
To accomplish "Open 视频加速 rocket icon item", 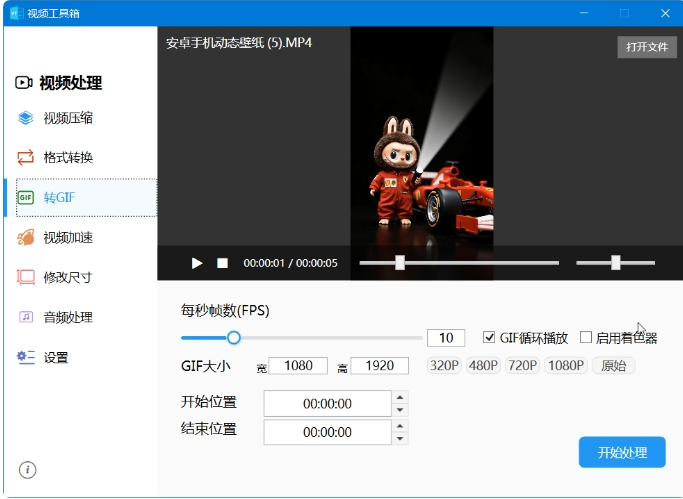I will [x=25, y=238].
